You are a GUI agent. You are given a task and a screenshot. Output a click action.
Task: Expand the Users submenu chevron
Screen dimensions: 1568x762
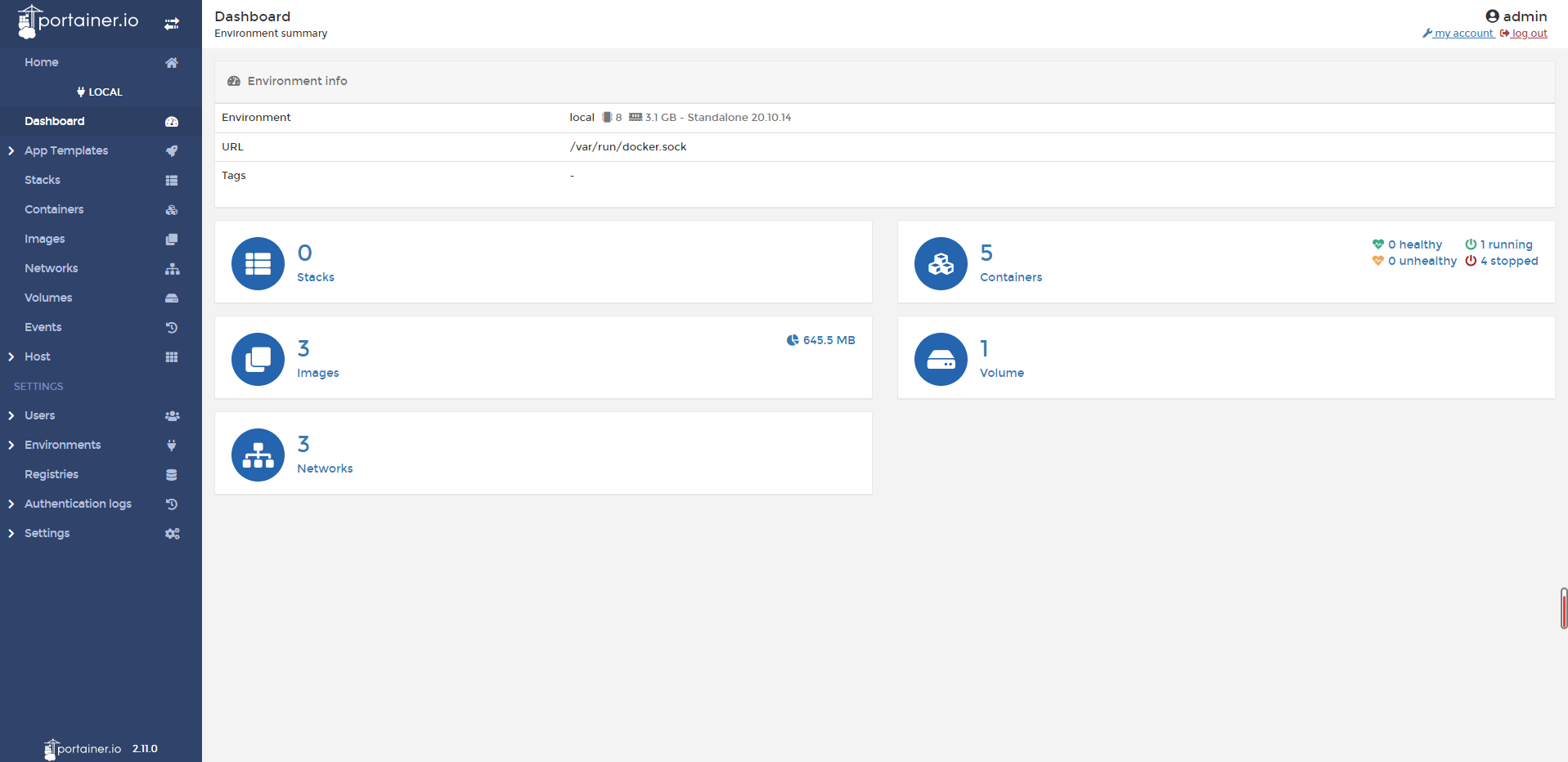[x=11, y=416]
